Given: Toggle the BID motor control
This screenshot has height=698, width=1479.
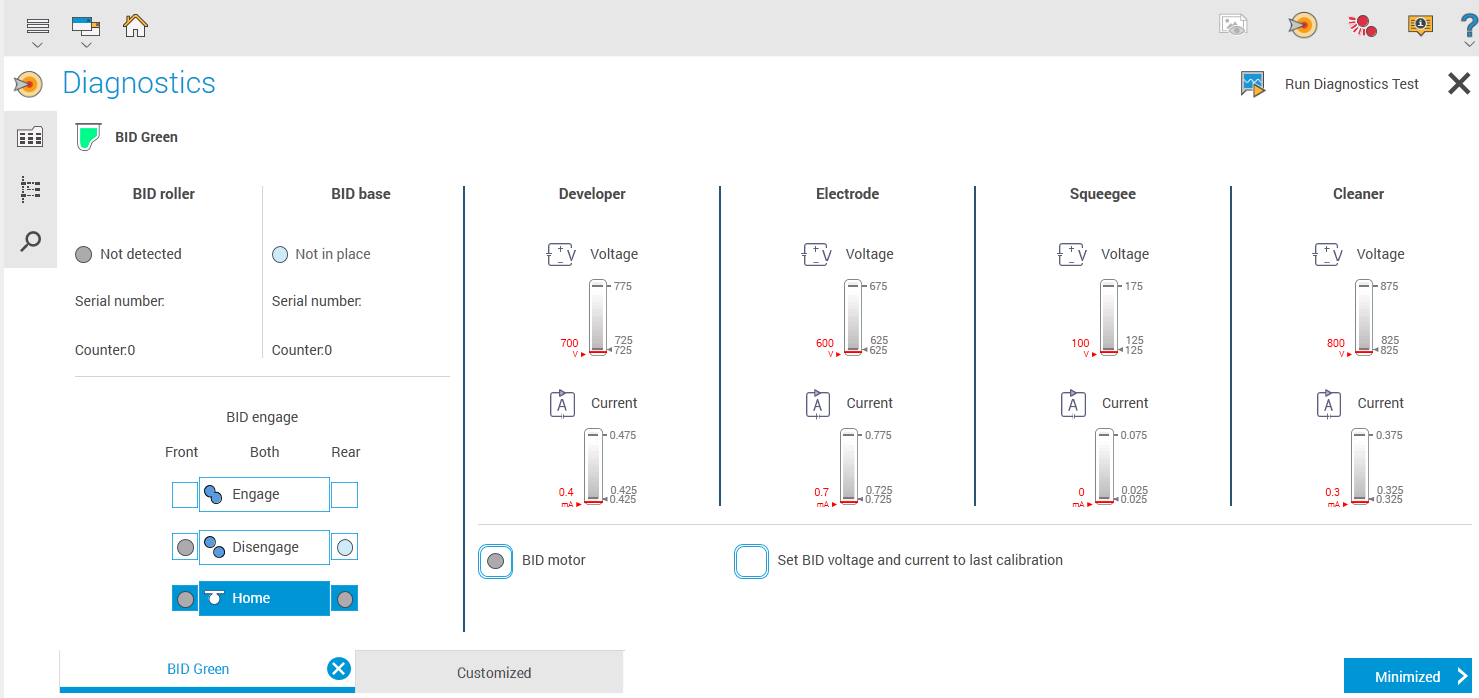Looking at the screenshot, I should [x=495, y=560].
